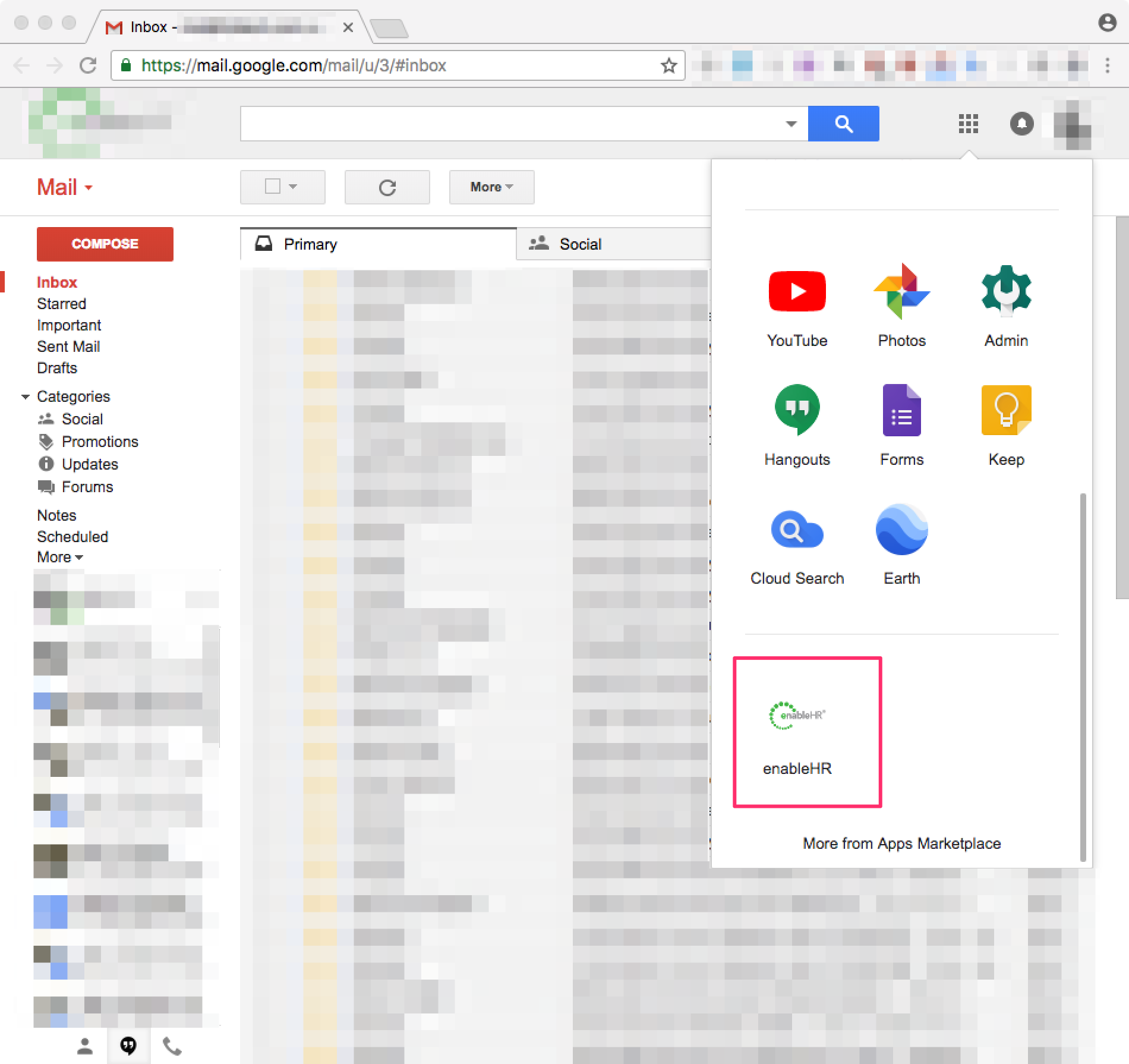Open Sent Mail folder
This screenshot has width=1129, height=1064.
pos(68,347)
